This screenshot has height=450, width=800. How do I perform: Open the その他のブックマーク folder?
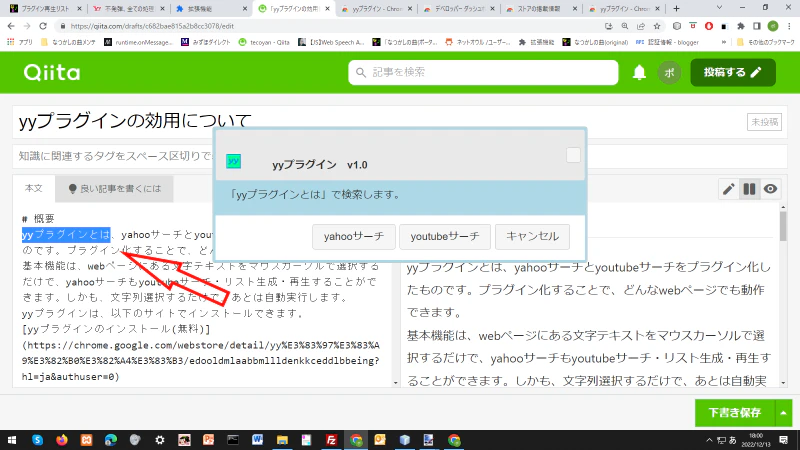coord(765,42)
